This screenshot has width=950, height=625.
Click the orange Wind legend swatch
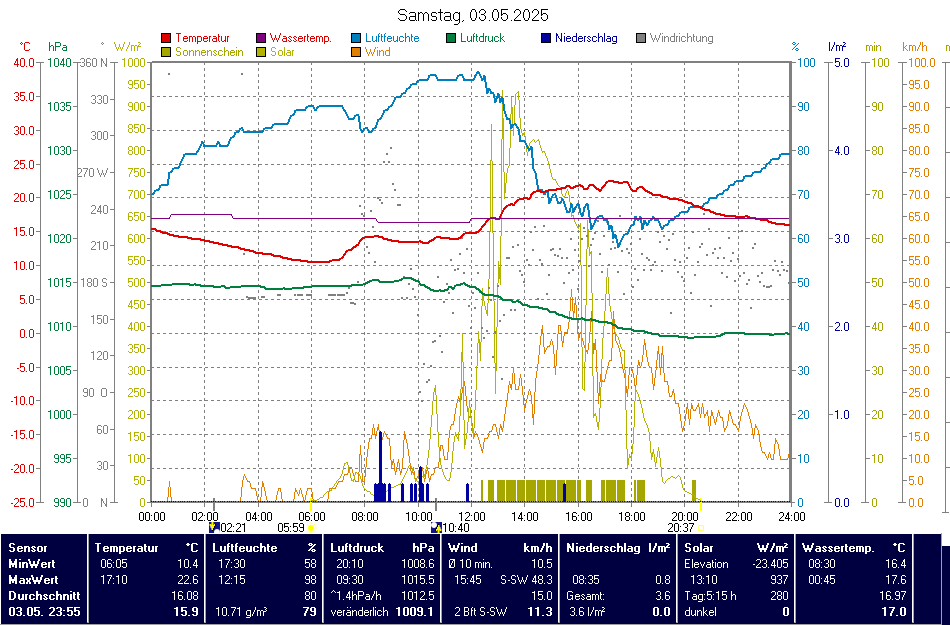click(x=356, y=52)
